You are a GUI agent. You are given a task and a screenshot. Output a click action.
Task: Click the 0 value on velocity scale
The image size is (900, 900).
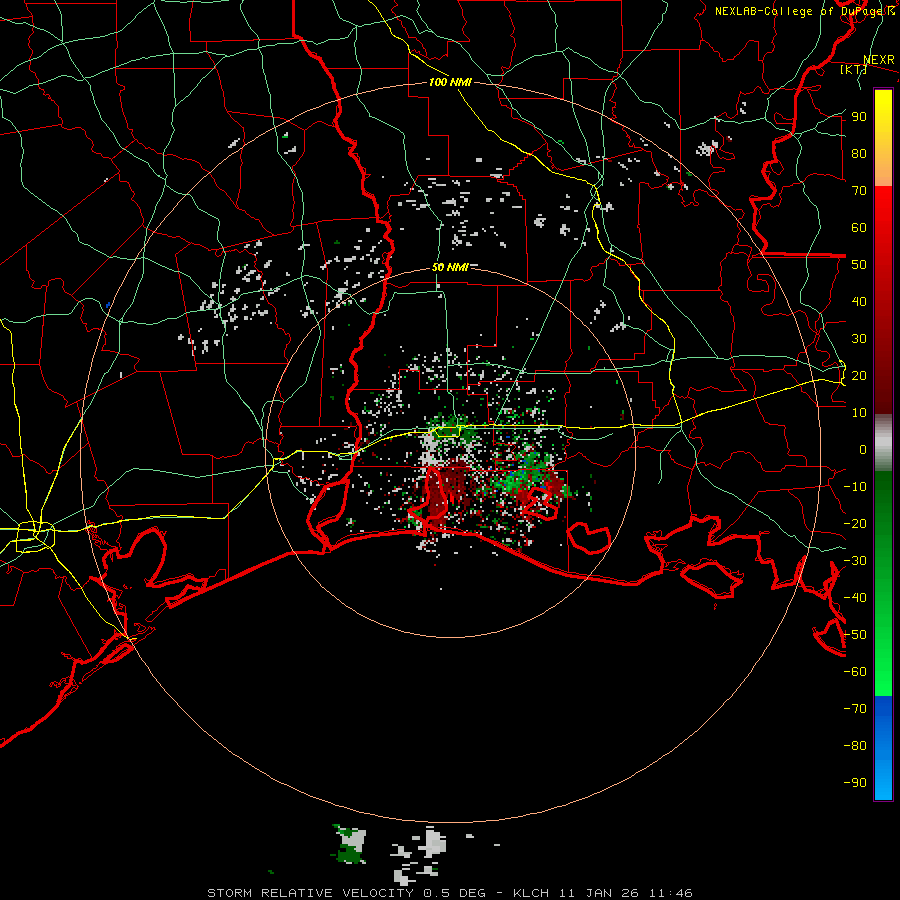863,449
